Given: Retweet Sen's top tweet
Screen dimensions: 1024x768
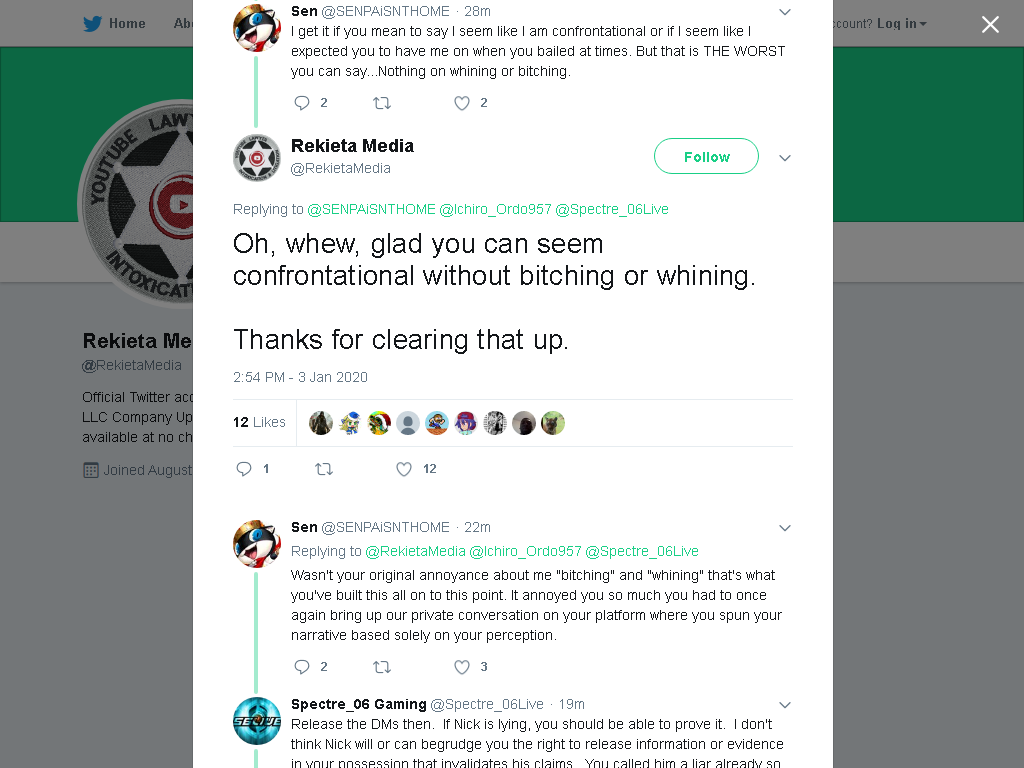Looking at the screenshot, I should pos(381,103).
